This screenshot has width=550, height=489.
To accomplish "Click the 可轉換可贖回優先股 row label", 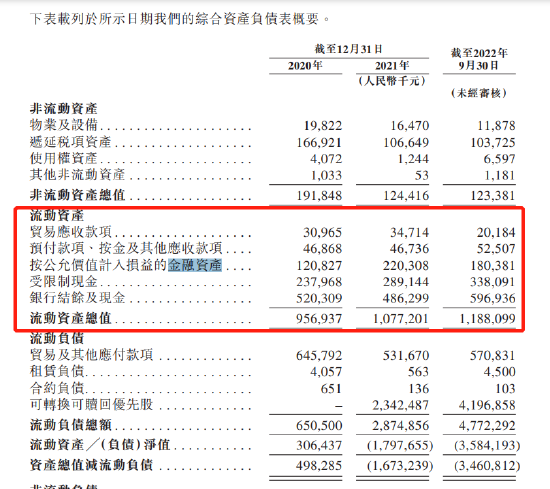I will pyautogui.click(x=91, y=404).
